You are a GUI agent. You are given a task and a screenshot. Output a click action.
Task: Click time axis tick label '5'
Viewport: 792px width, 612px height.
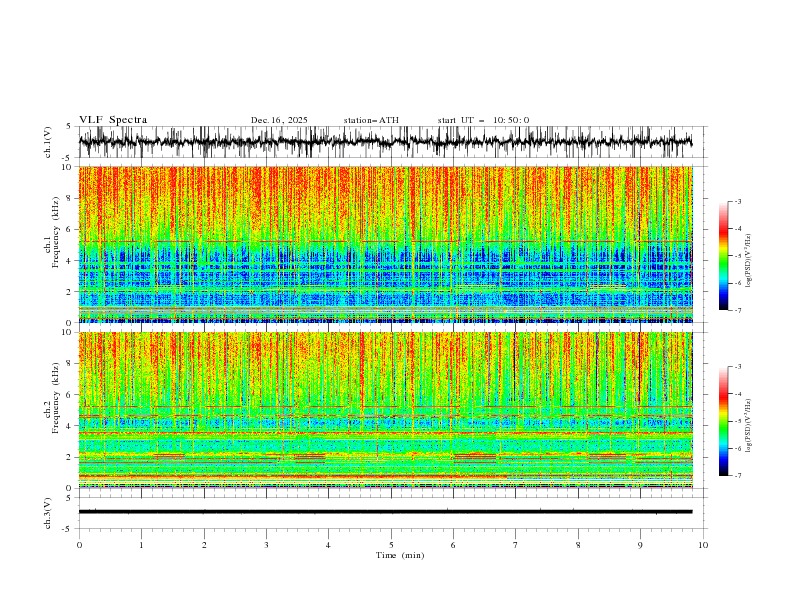[x=391, y=545]
